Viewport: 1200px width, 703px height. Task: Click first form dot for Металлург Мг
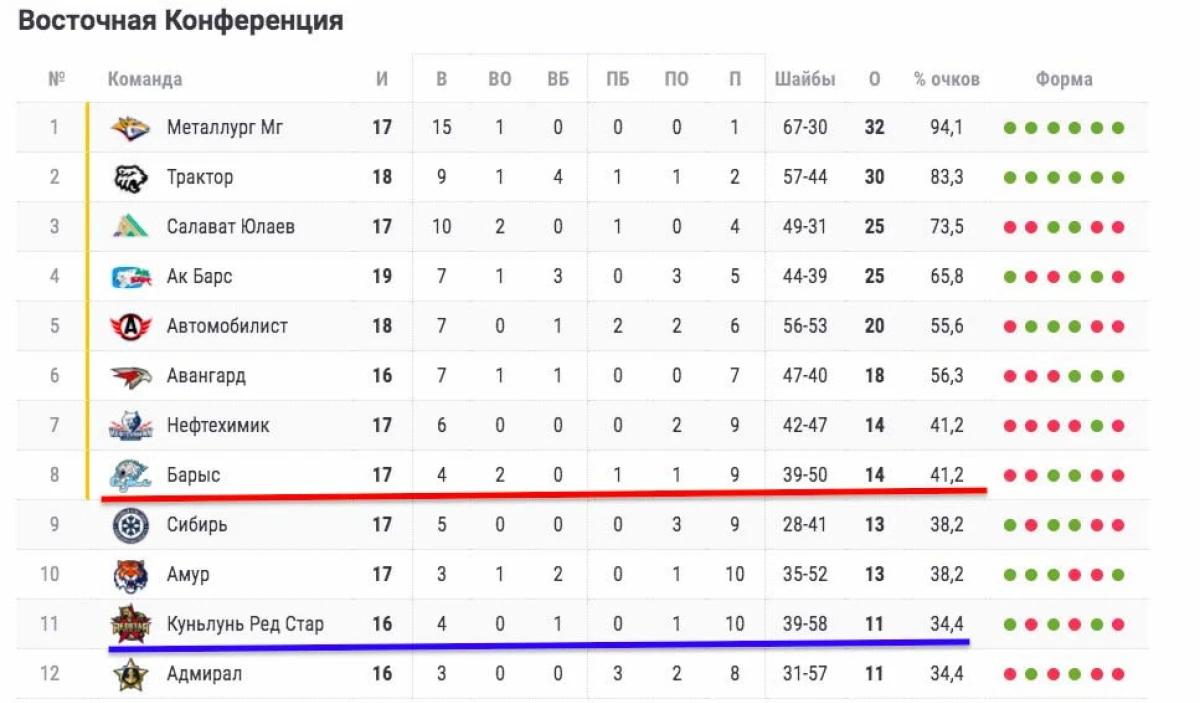1010,128
